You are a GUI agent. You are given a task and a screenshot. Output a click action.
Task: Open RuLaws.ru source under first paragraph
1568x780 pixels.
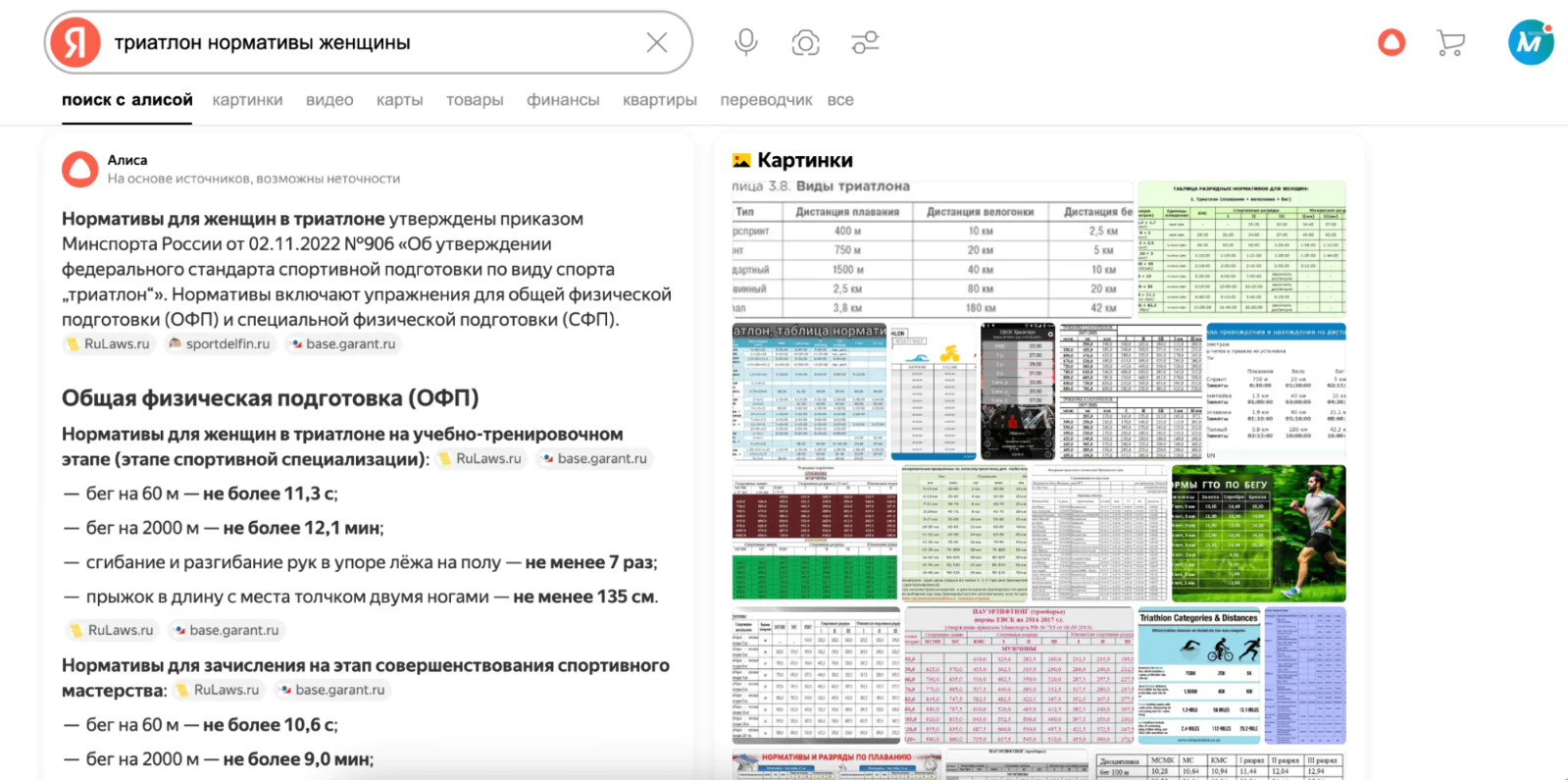[108, 344]
